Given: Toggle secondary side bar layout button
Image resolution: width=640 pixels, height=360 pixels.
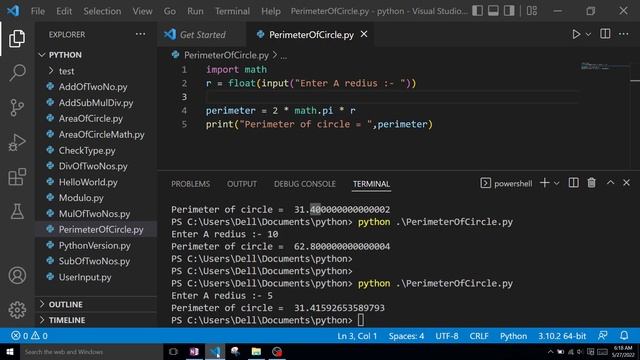Looking at the screenshot, I should [509, 11].
